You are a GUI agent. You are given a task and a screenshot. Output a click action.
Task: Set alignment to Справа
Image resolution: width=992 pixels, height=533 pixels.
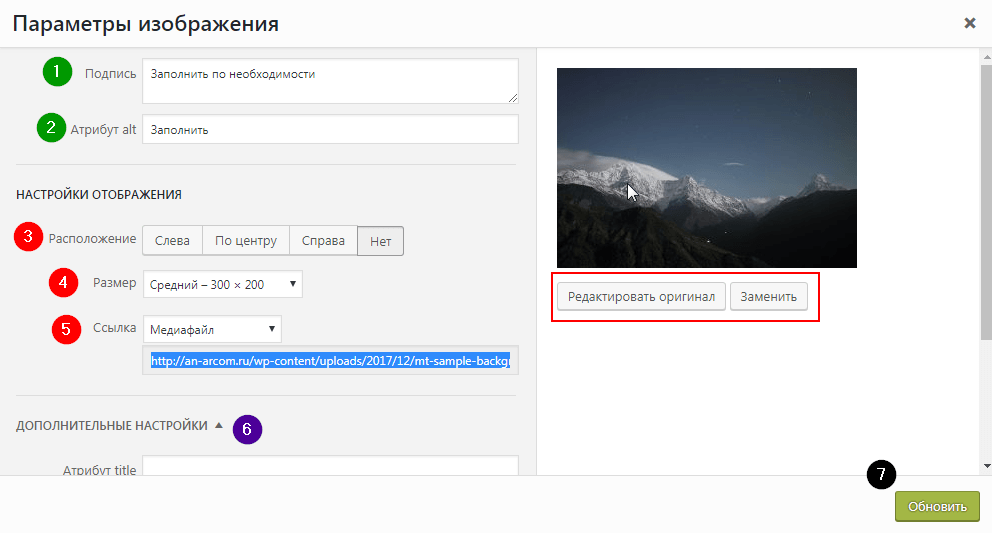323,241
